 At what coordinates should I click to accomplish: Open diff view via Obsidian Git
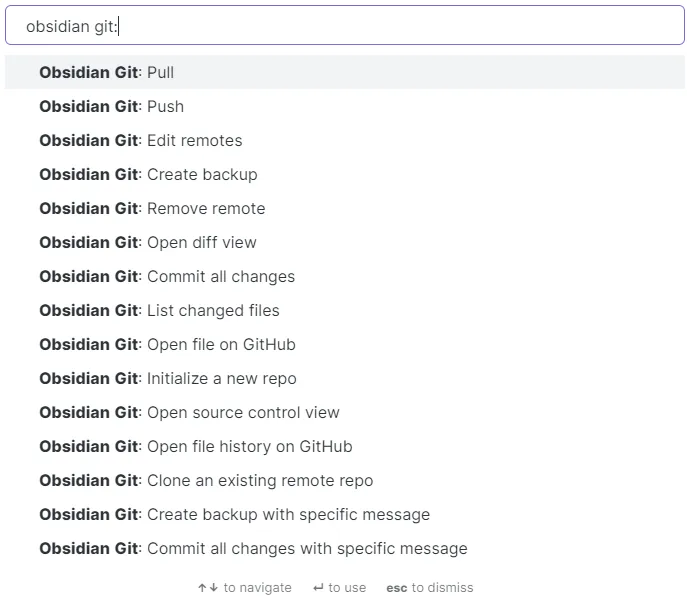pos(148,242)
